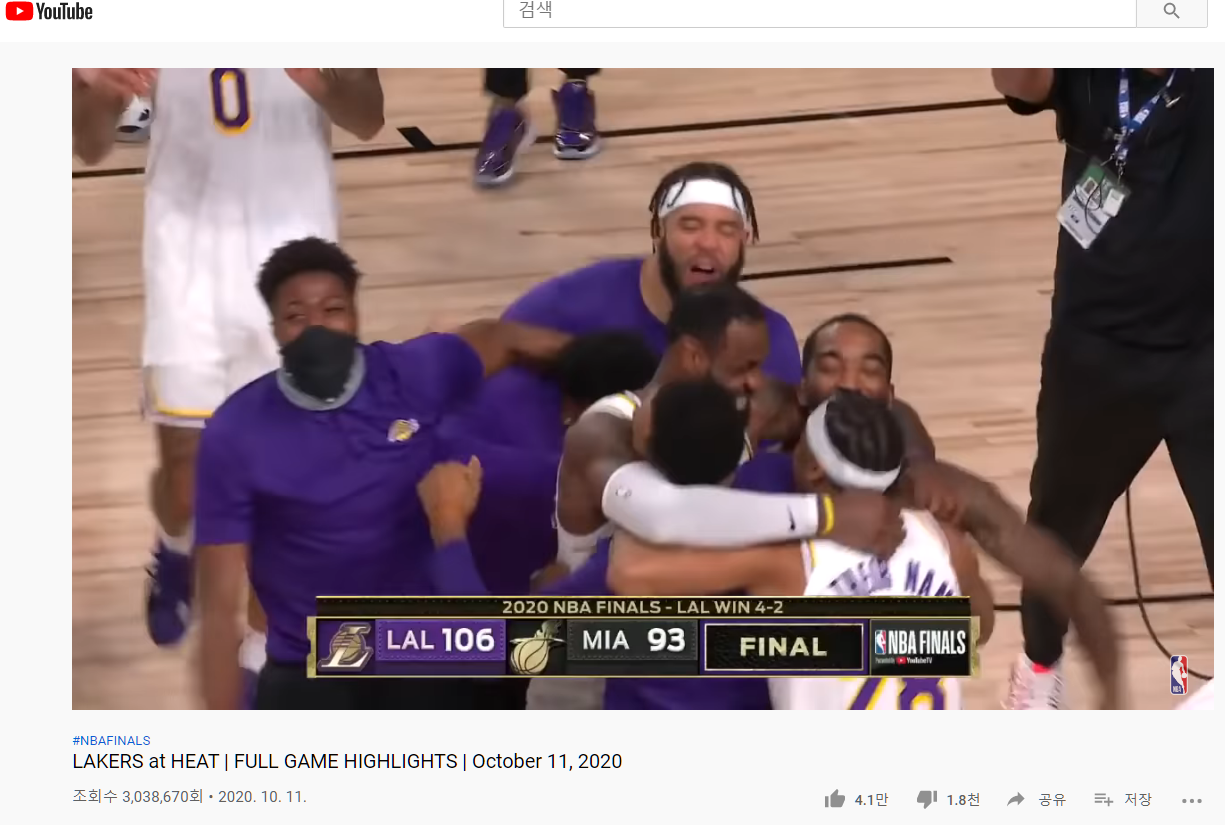This screenshot has width=1225, height=825.
Task: Click the save-to-playlist plus icon
Action: (x=1104, y=799)
